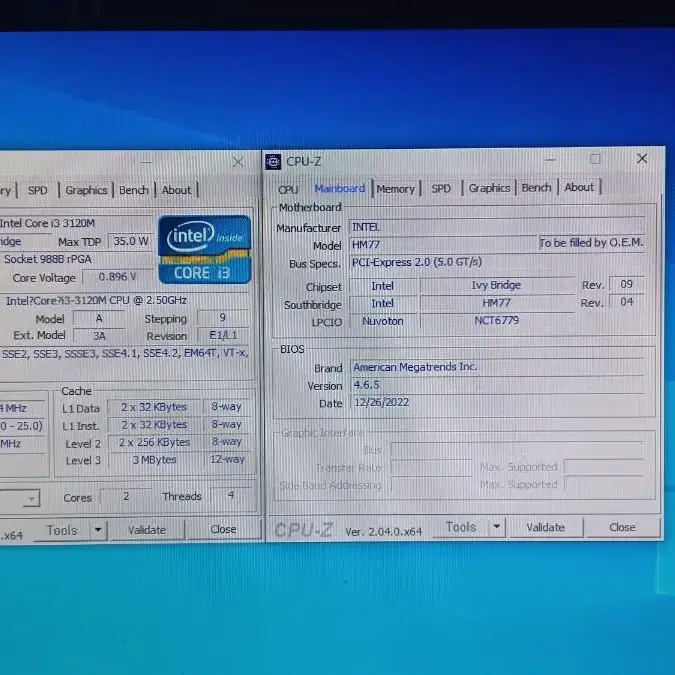Click Level 3 '3 MBytes' value

[x=154, y=460]
